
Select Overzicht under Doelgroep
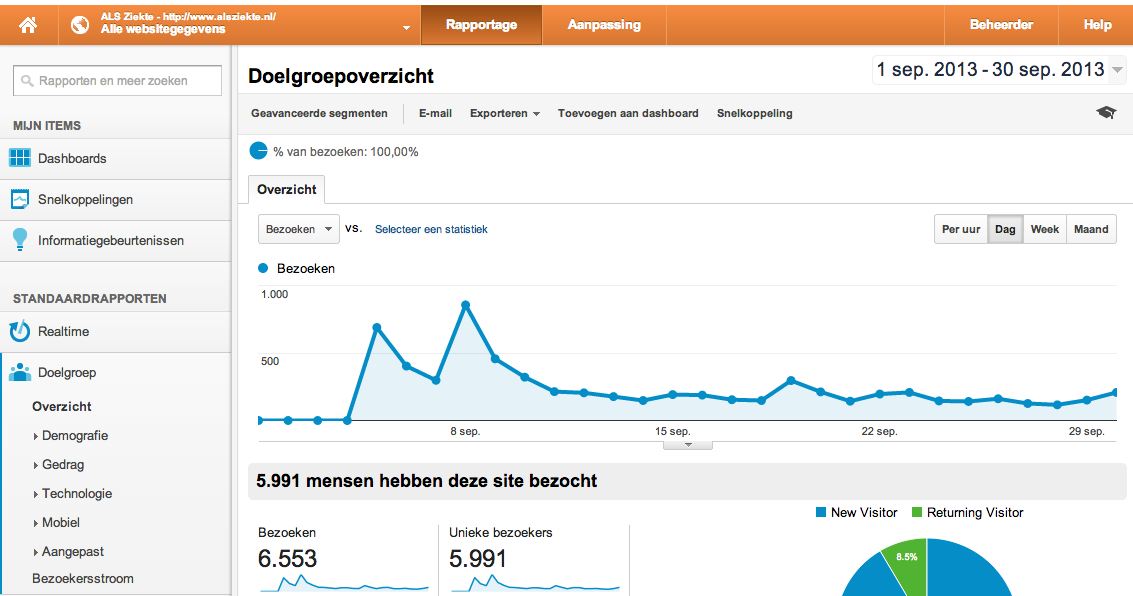click(x=61, y=407)
